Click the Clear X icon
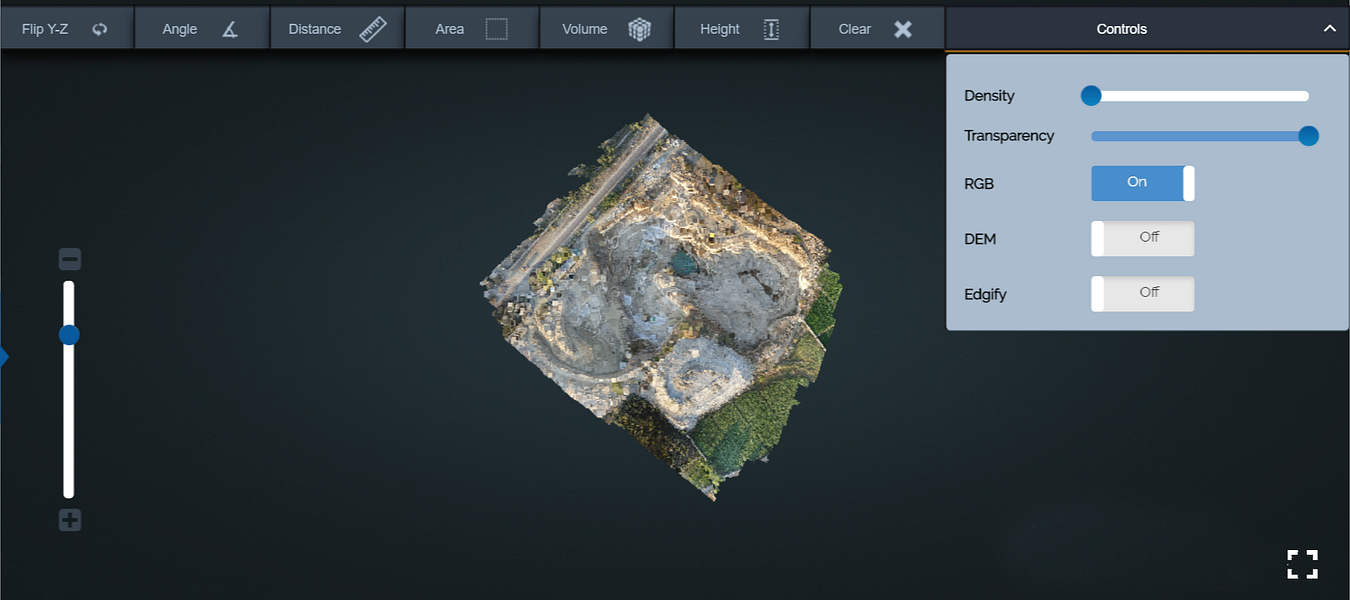Viewport: 1350px width, 600px height. [x=903, y=29]
